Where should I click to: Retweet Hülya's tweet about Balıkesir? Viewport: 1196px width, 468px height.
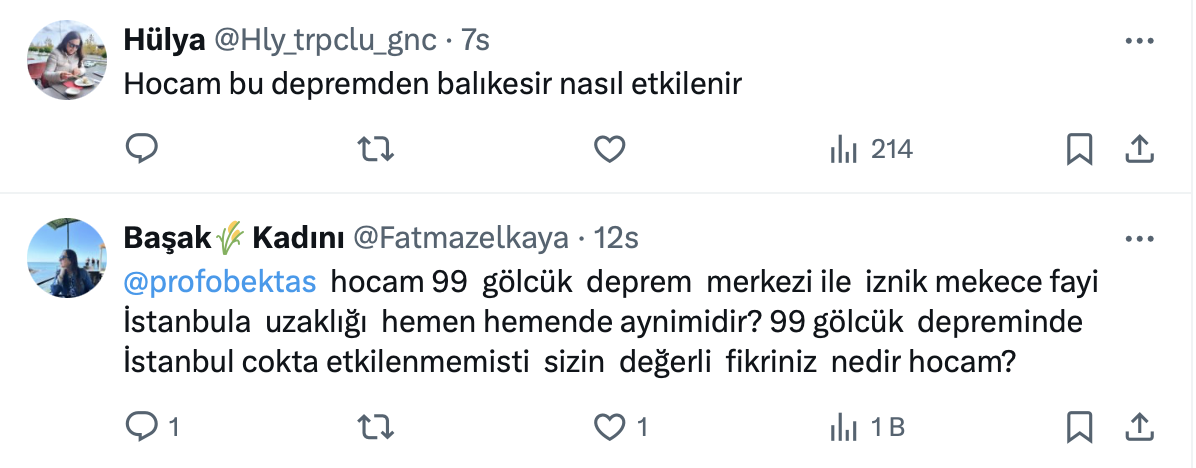coord(376,150)
